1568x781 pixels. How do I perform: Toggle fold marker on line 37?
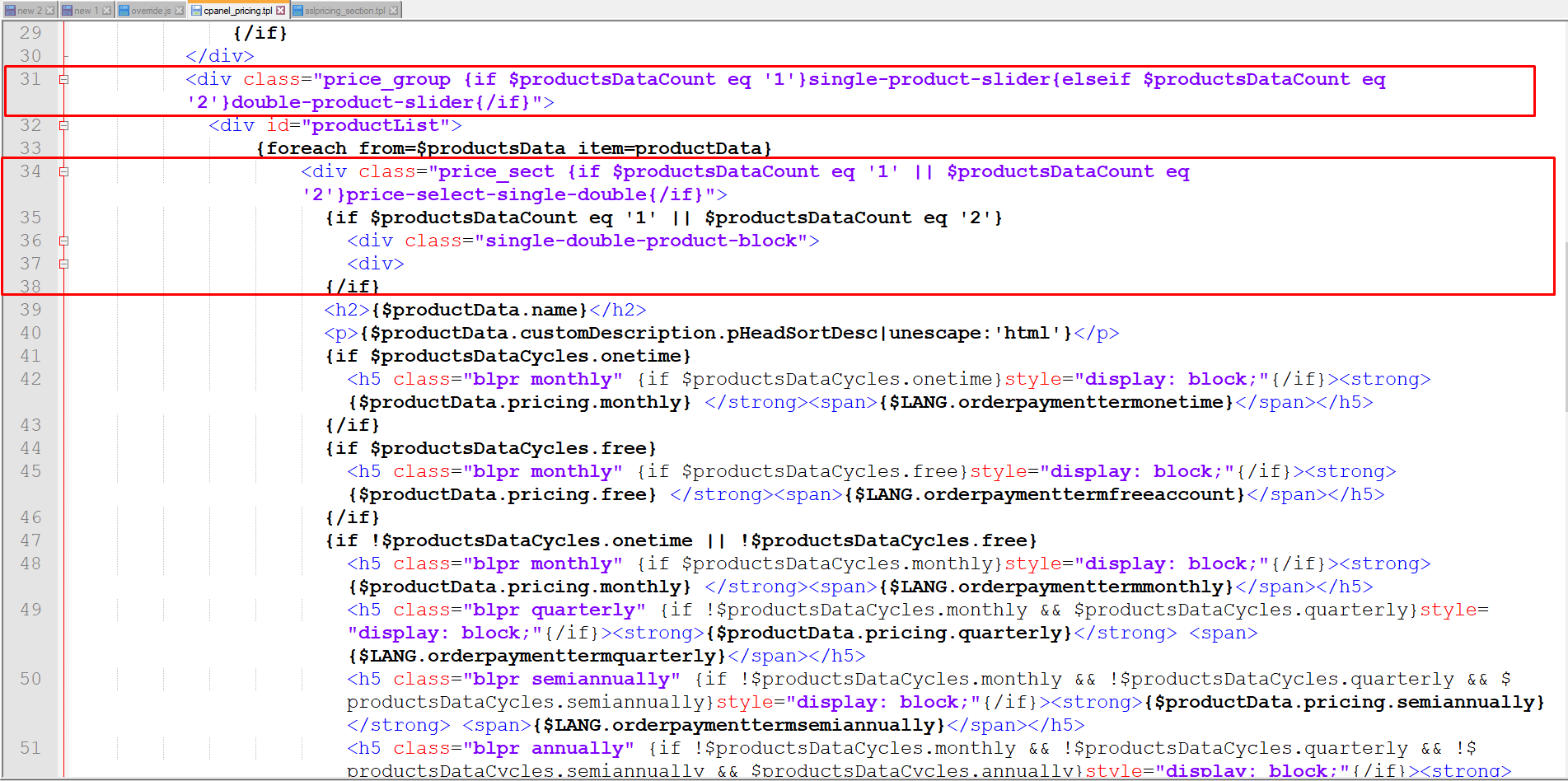point(63,264)
